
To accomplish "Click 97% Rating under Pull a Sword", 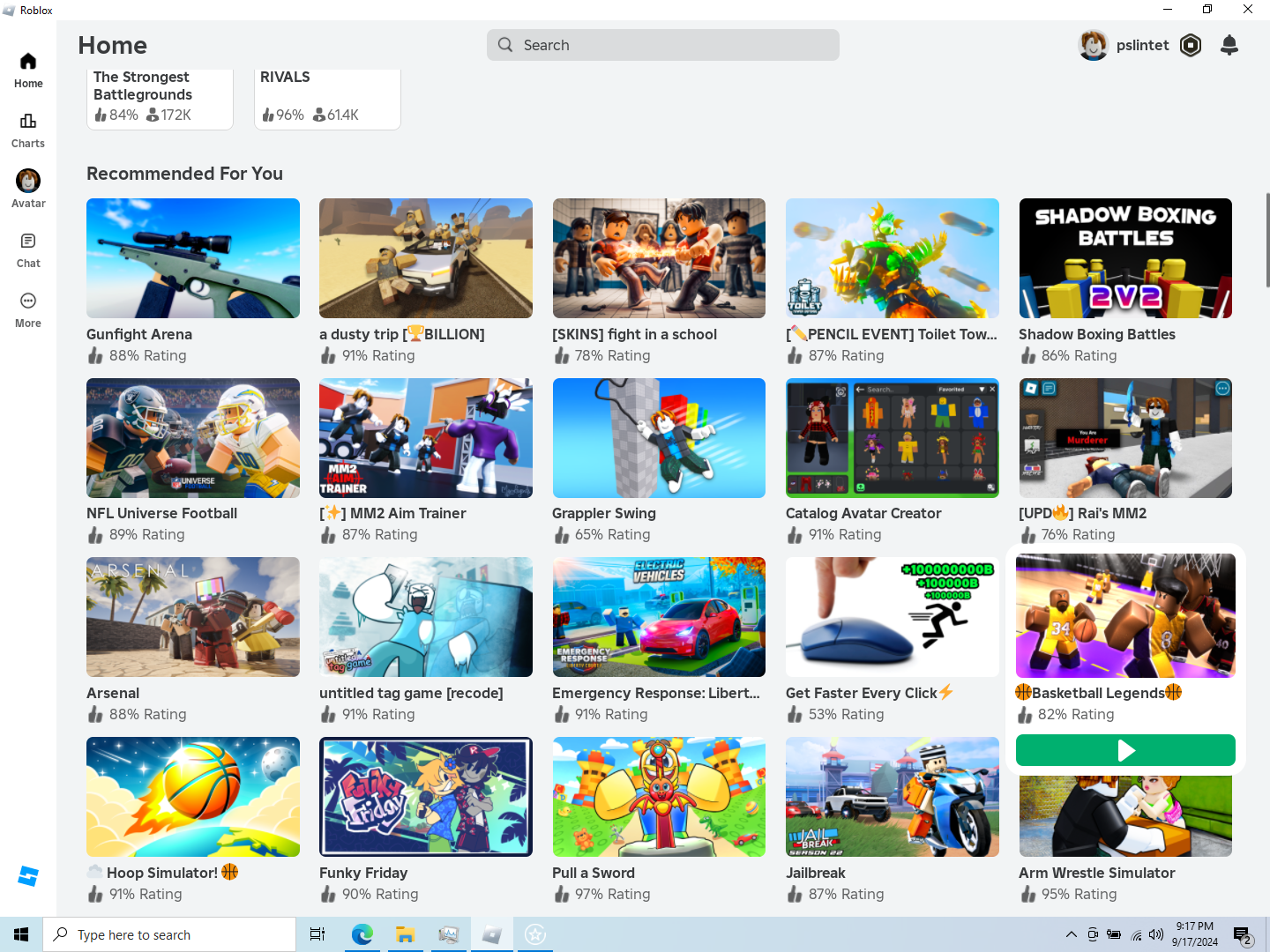I will point(612,894).
